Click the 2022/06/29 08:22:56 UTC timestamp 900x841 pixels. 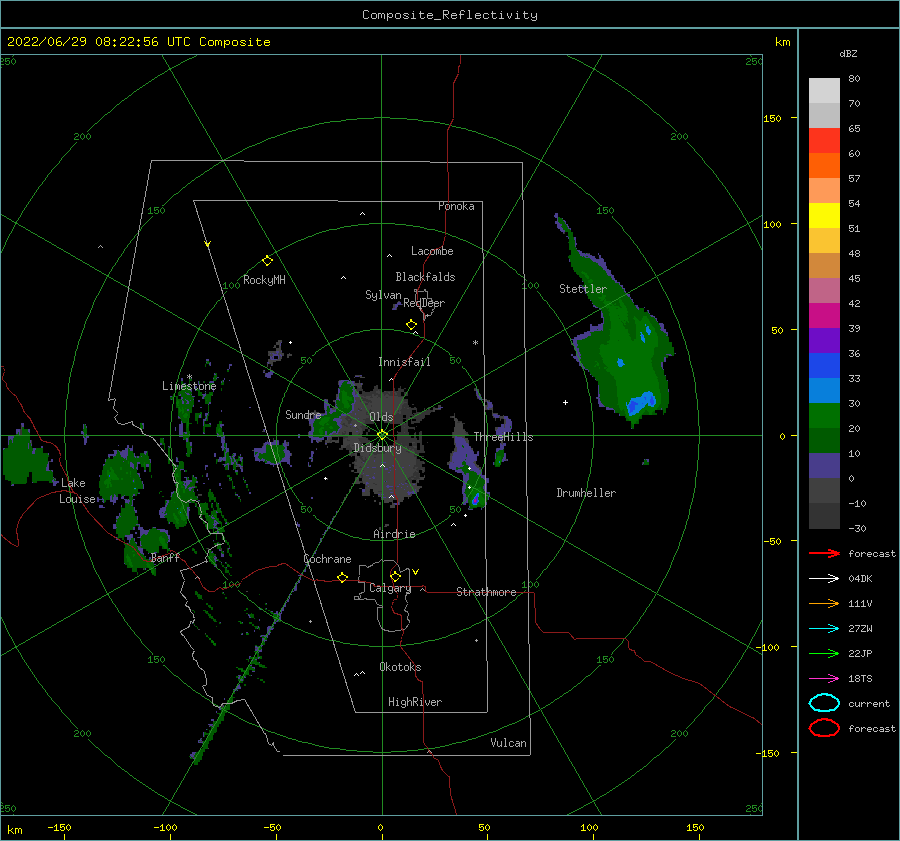coord(91,42)
